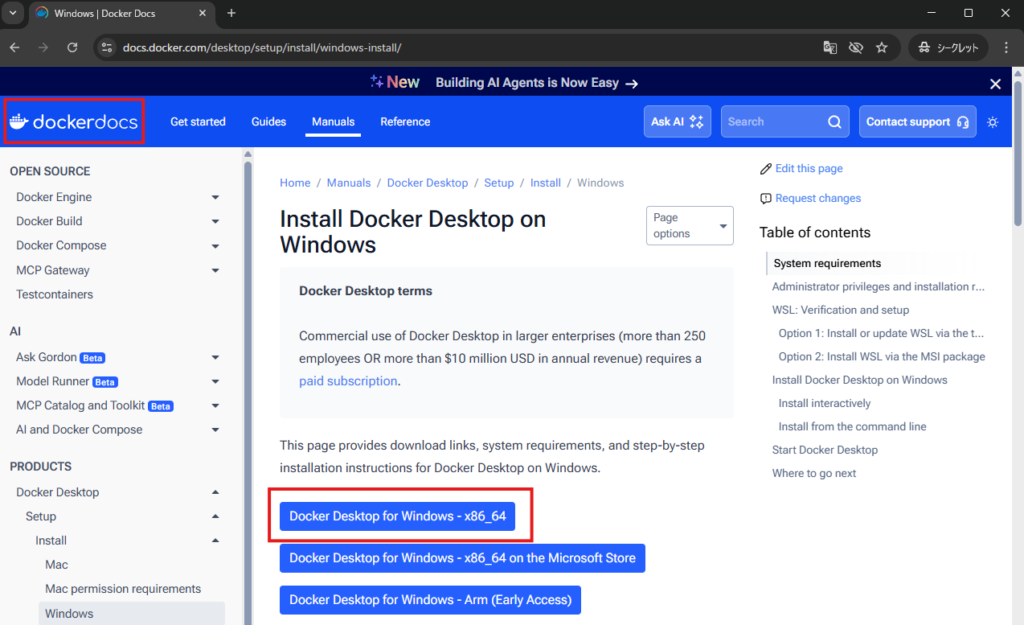Expand AI and Docker Compose section arrow
The height and width of the screenshot is (625, 1024).
(x=215, y=430)
